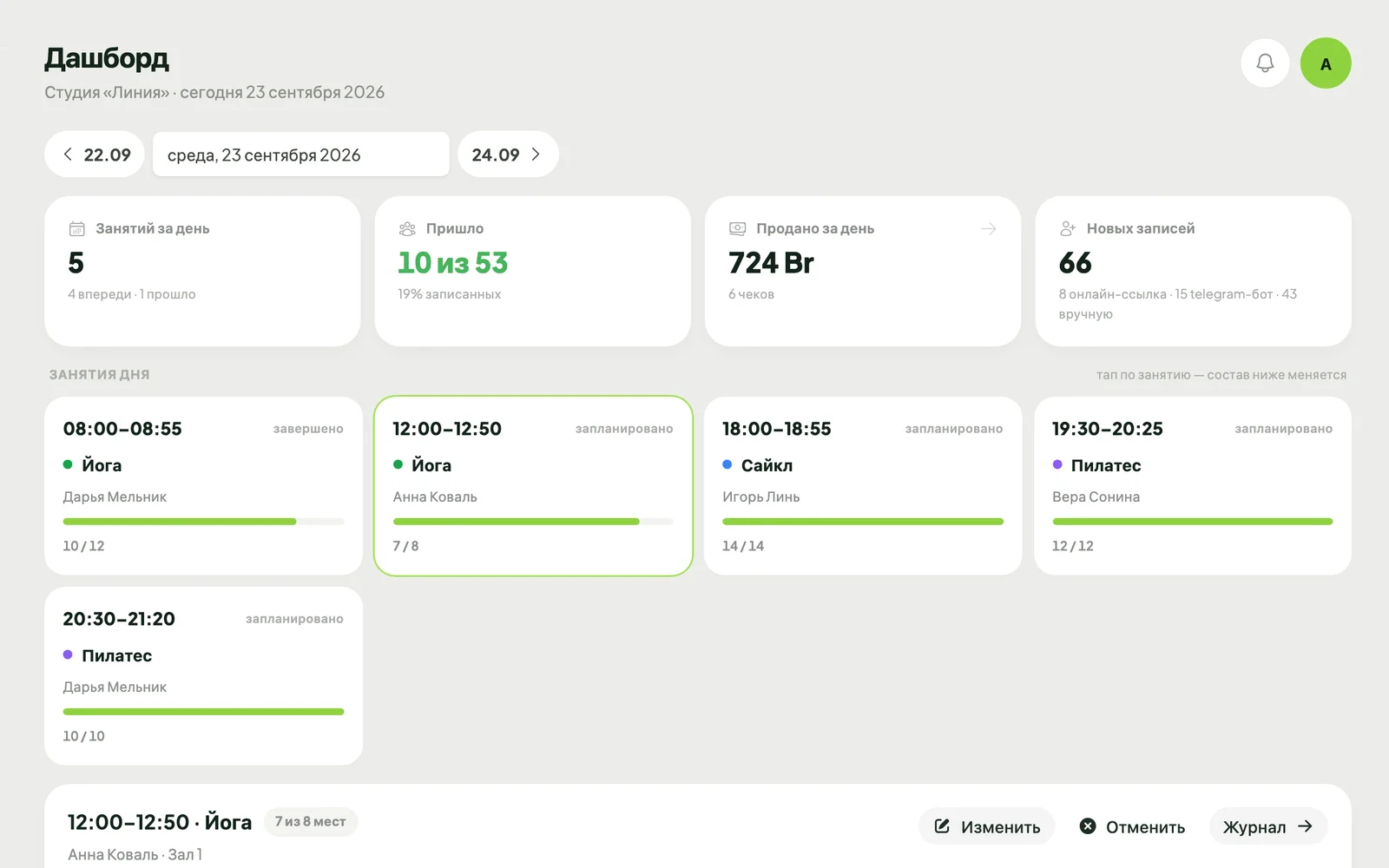Click the 724 Br sales value
This screenshot has height=868, width=1389.
click(772, 263)
